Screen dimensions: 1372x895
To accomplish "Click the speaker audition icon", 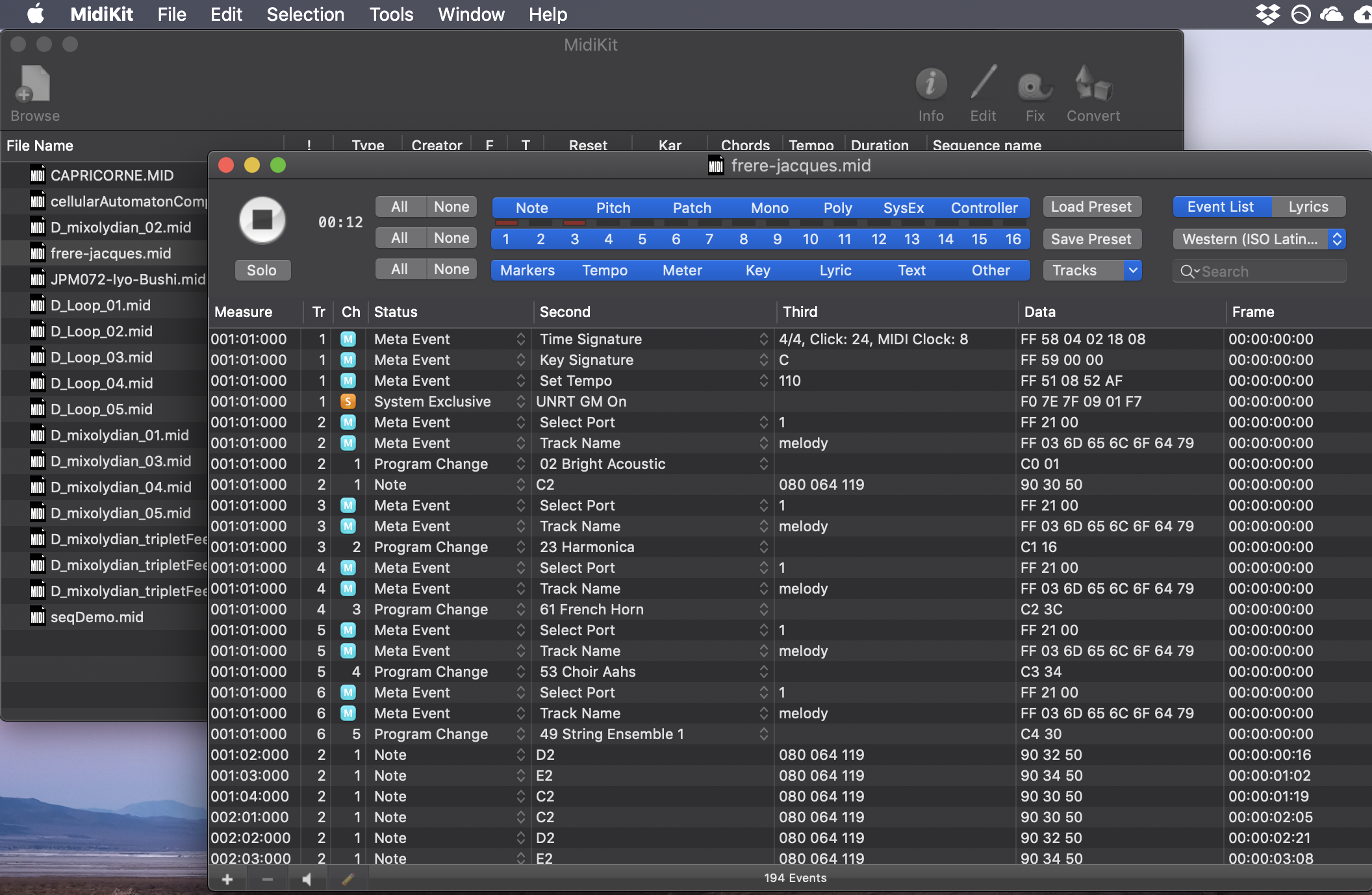I will click(307, 879).
